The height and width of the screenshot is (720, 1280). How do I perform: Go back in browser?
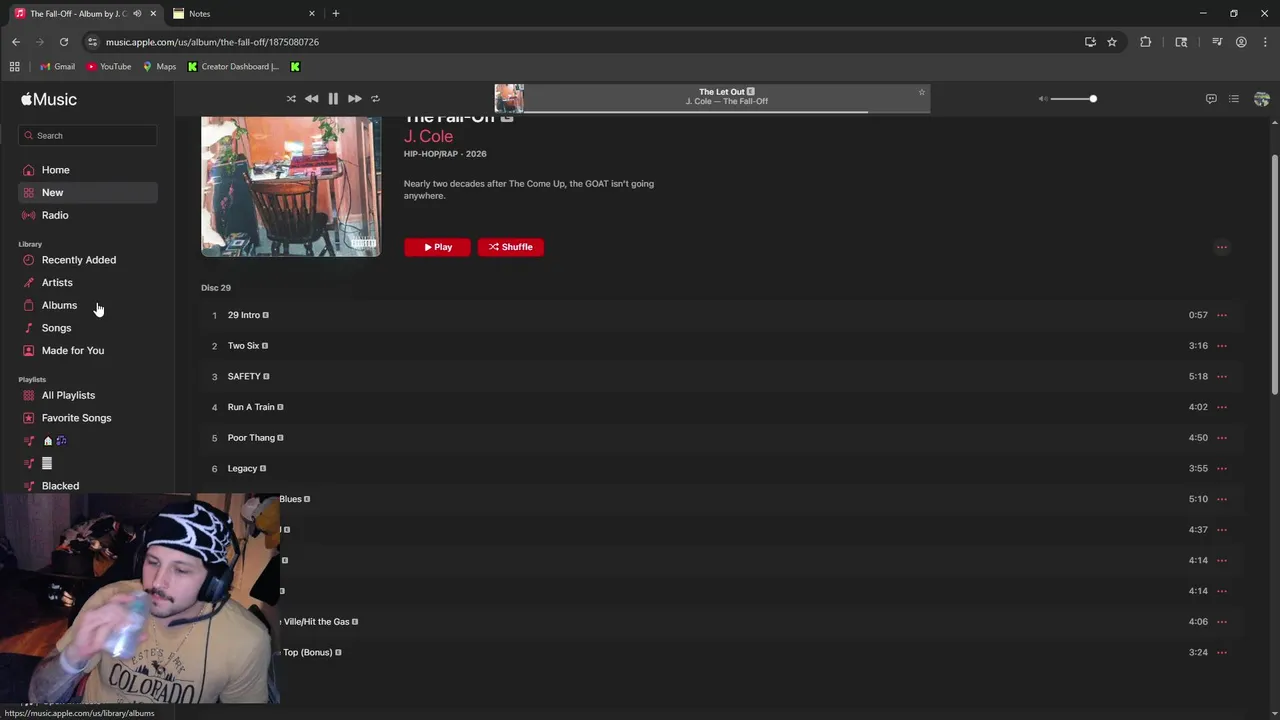(x=16, y=42)
